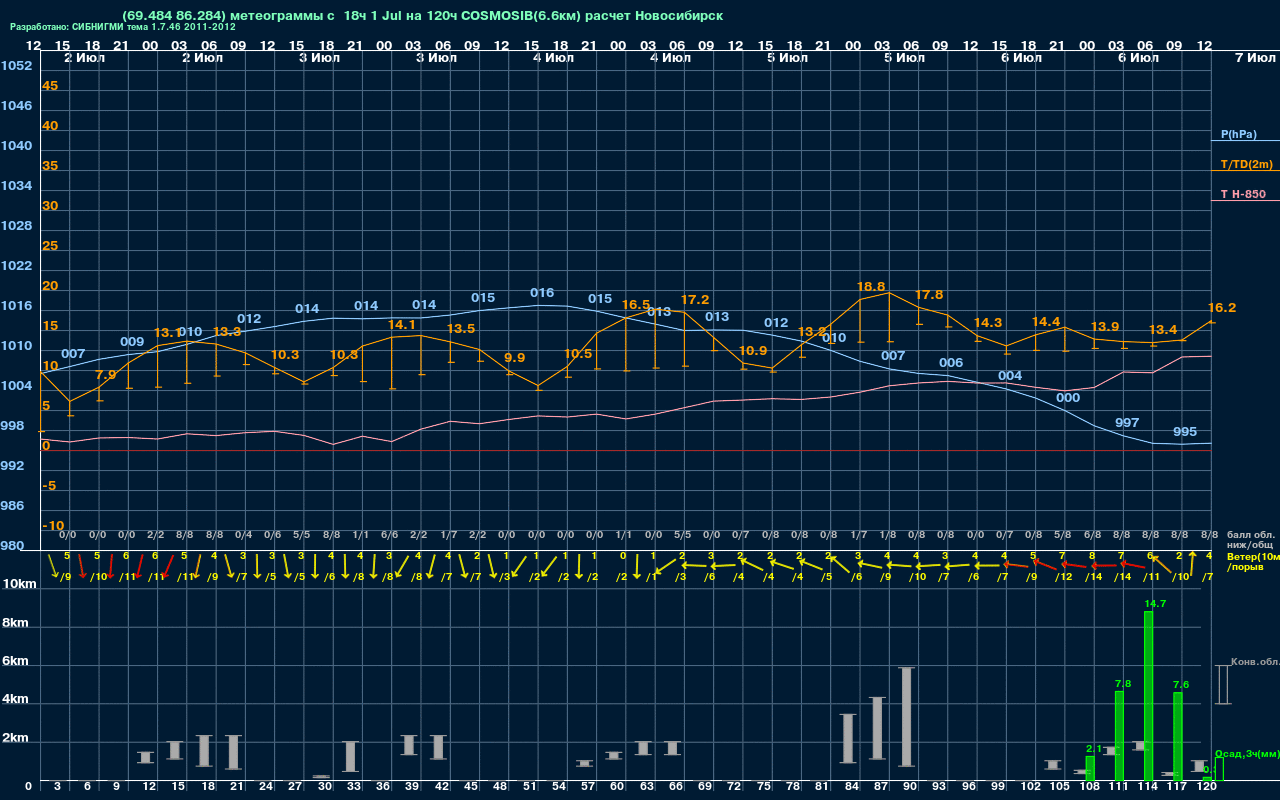1280x800 pixels.
Task: Click forecast hour 84 on bottom axis
Action: coord(851,787)
